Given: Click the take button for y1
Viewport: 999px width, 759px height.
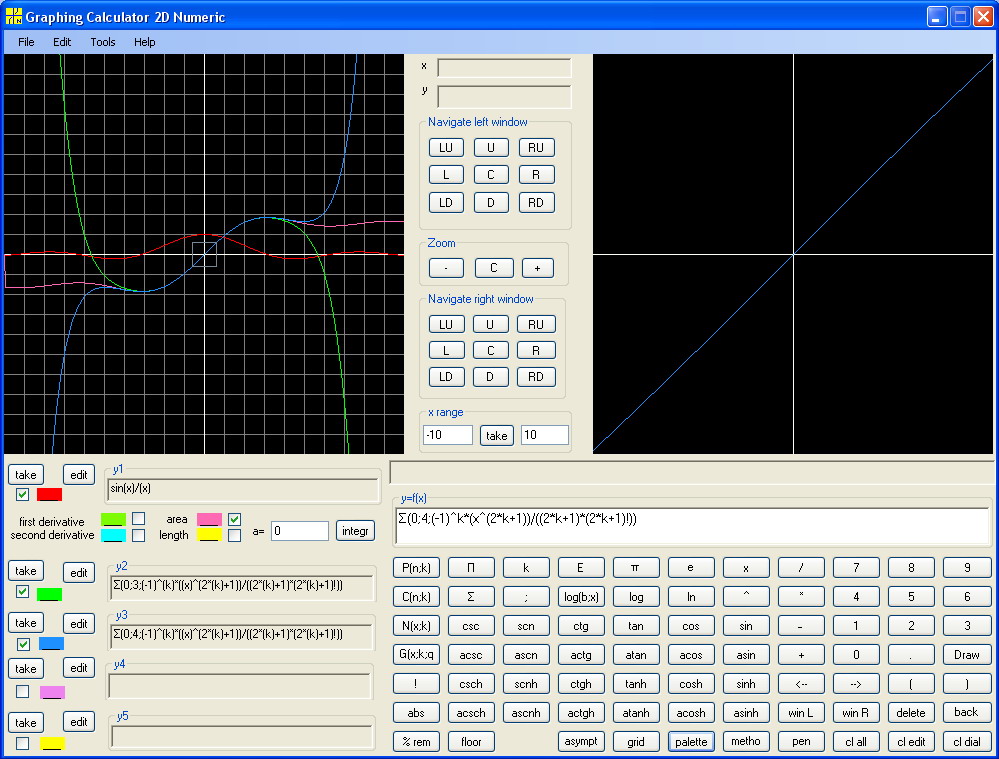Looking at the screenshot, I should 25,474.
